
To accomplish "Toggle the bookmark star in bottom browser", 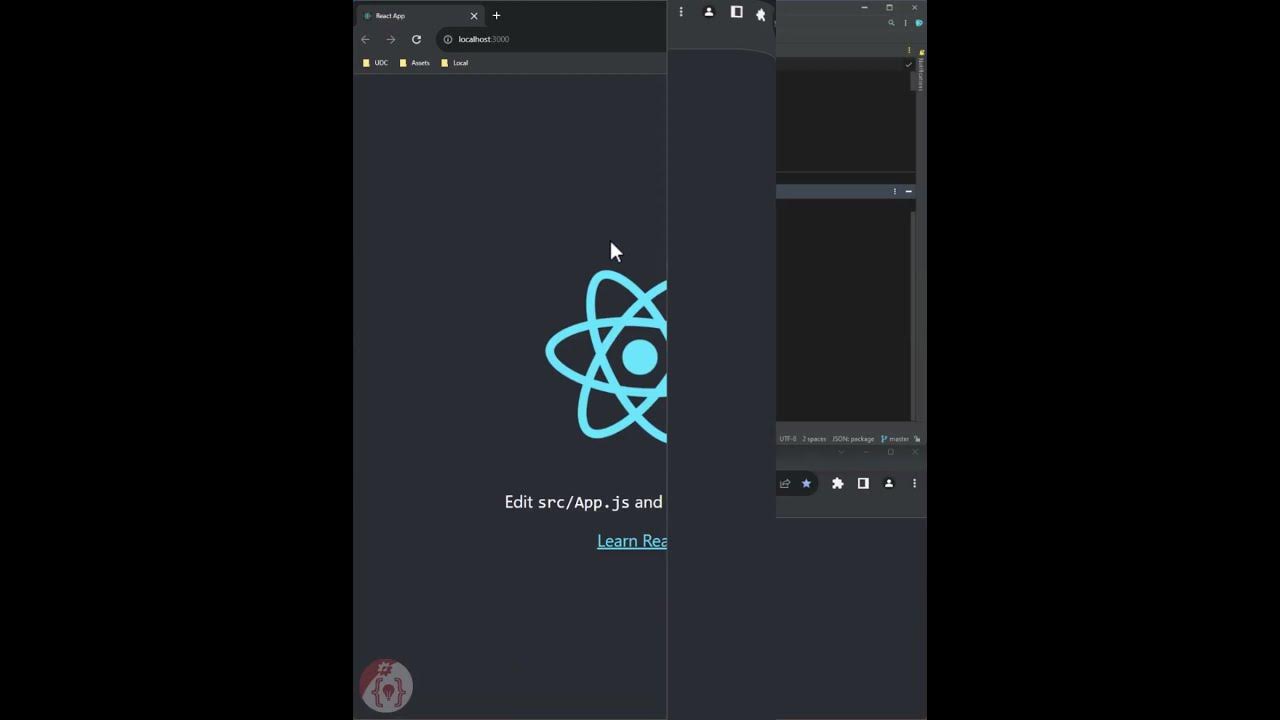I will click(807, 484).
